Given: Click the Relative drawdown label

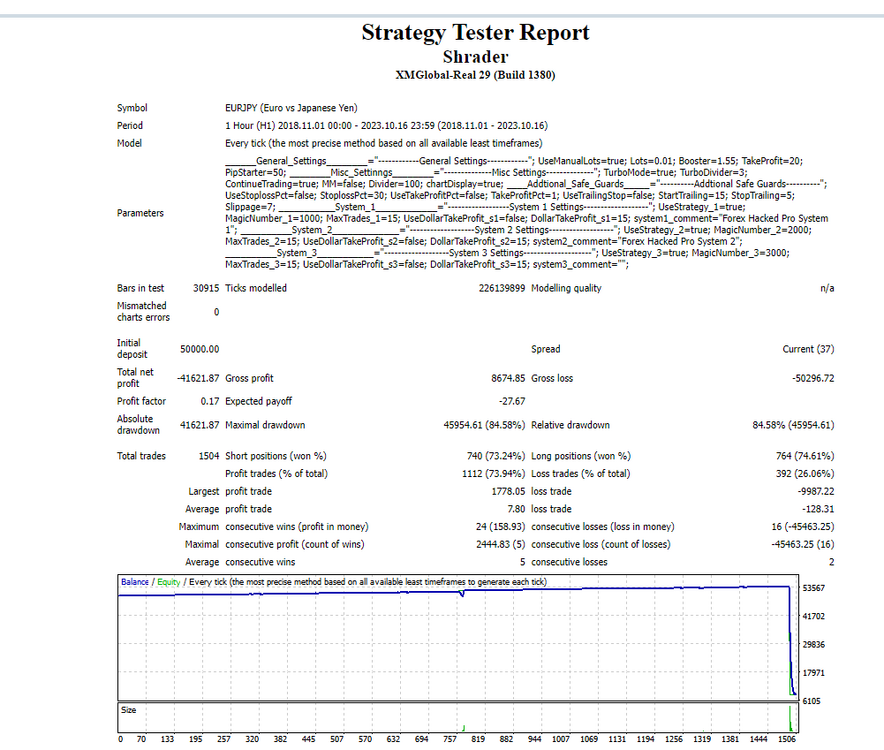Looking at the screenshot, I should coord(571,425).
